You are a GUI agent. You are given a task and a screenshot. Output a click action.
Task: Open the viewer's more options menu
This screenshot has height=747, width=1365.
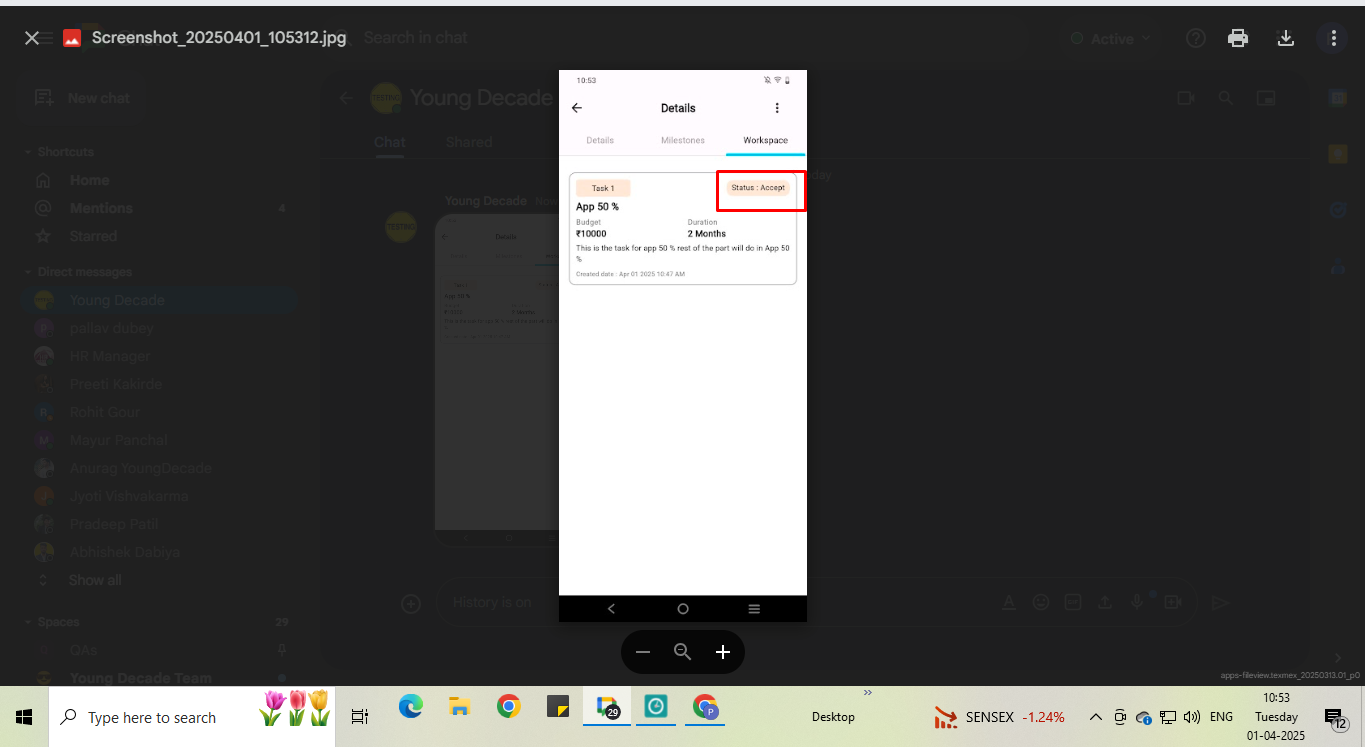[x=1333, y=38]
